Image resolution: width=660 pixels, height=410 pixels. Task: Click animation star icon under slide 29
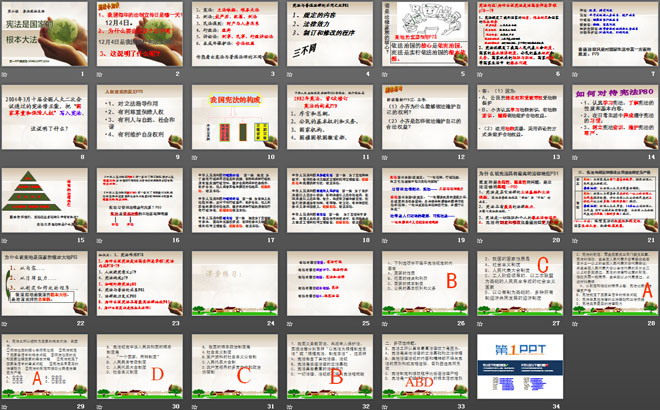click(5, 407)
